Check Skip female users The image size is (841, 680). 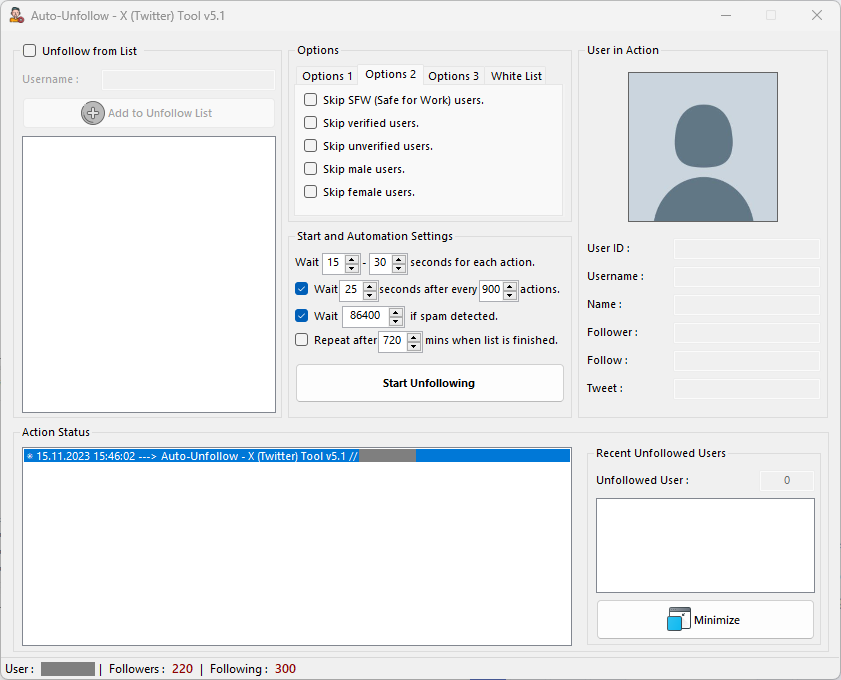click(x=311, y=192)
